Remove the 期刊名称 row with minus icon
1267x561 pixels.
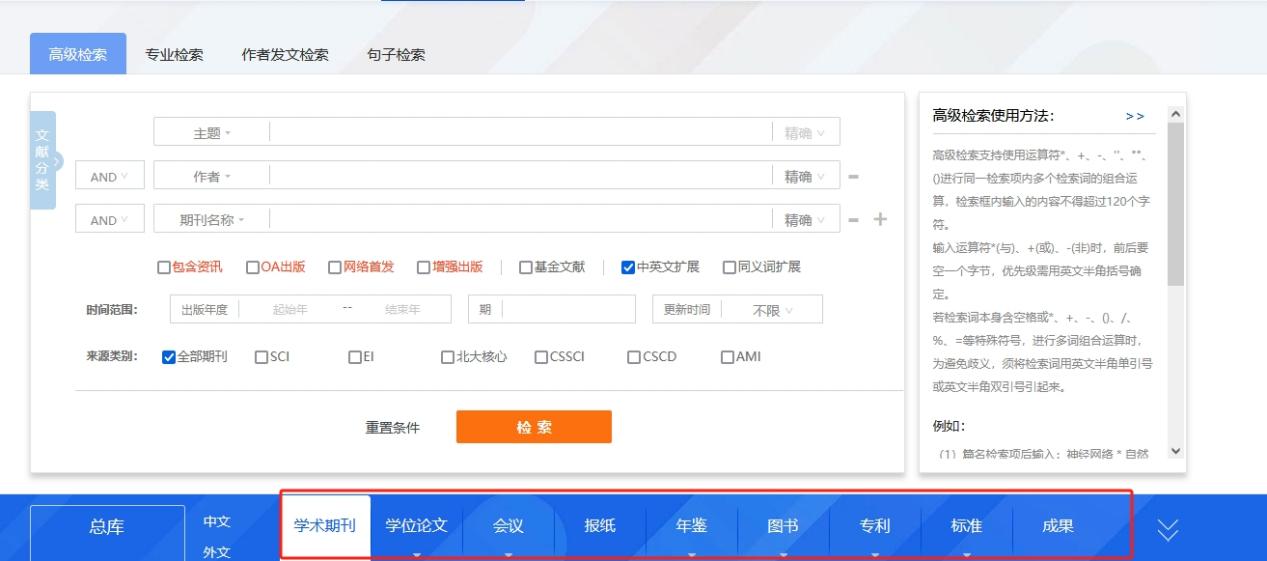[x=854, y=220]
